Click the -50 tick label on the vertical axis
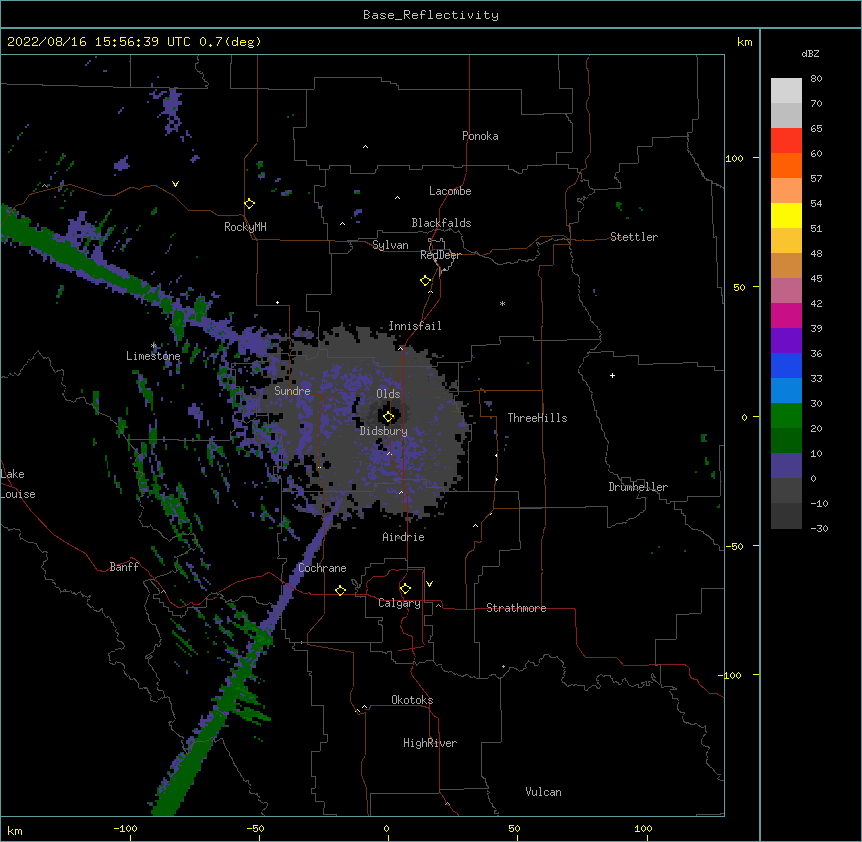Viewport: 862px width, 842px height. pyautogui.click(x=734, y=546)
